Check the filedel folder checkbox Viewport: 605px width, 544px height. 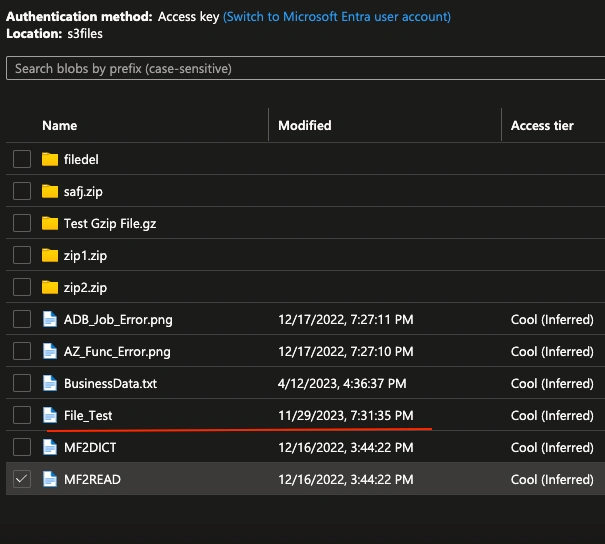[22, 159]
